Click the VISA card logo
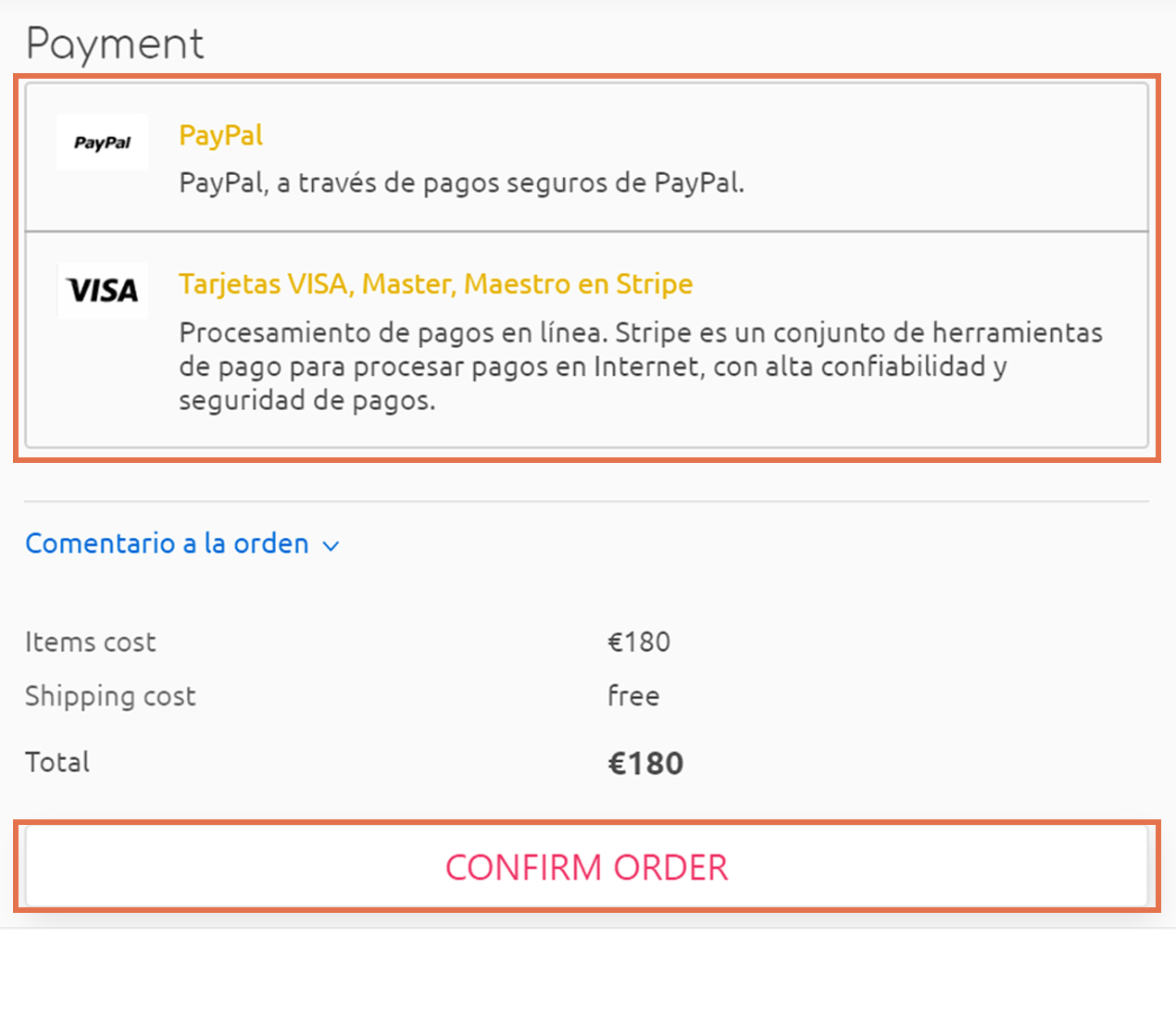 click(x=103, y=291)
